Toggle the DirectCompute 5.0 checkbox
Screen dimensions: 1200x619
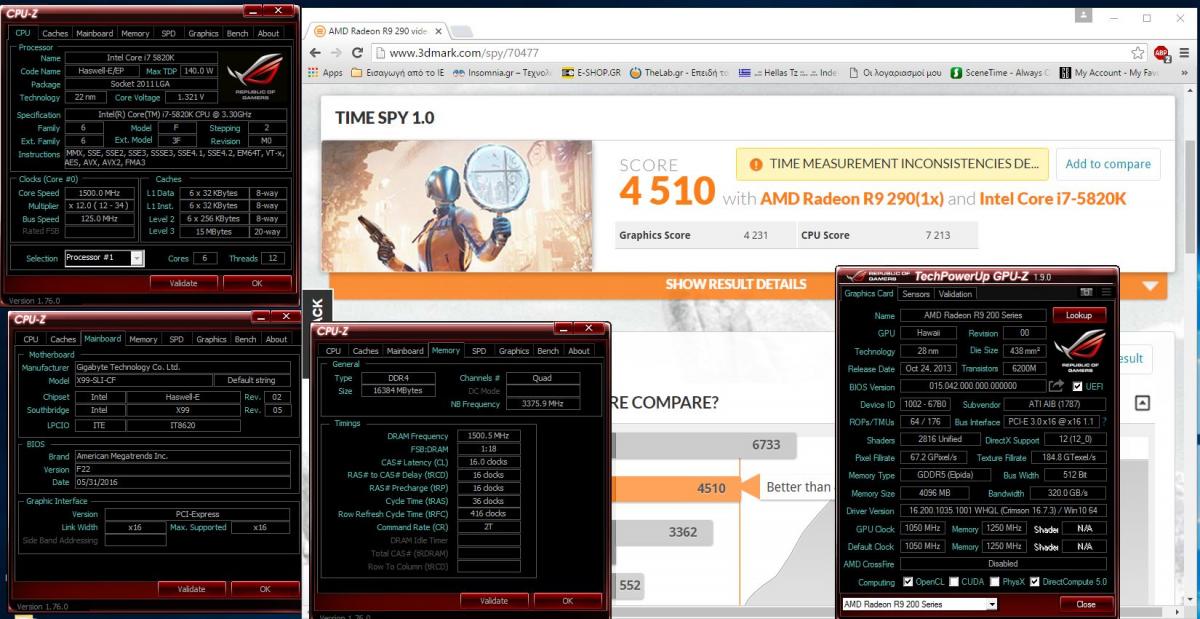(1035, 582)
